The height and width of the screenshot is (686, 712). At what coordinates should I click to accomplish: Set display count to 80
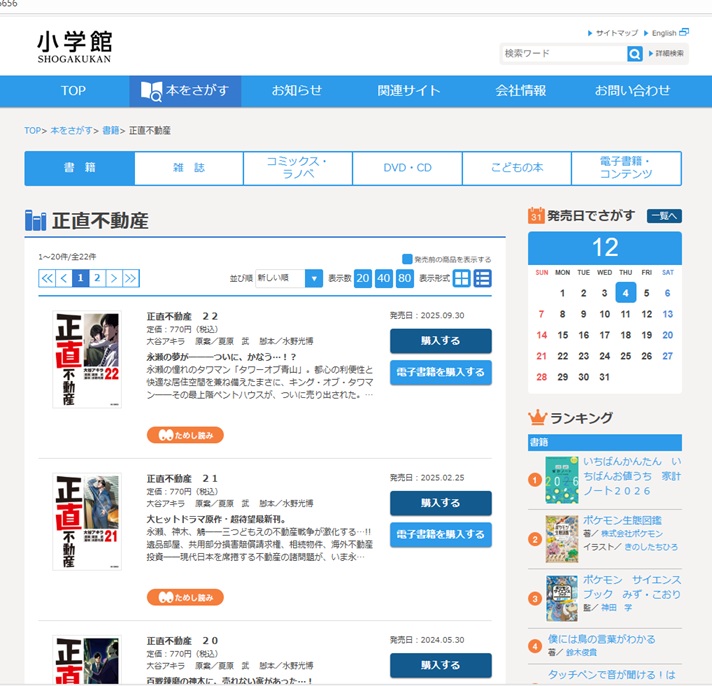tap(405, 278)
